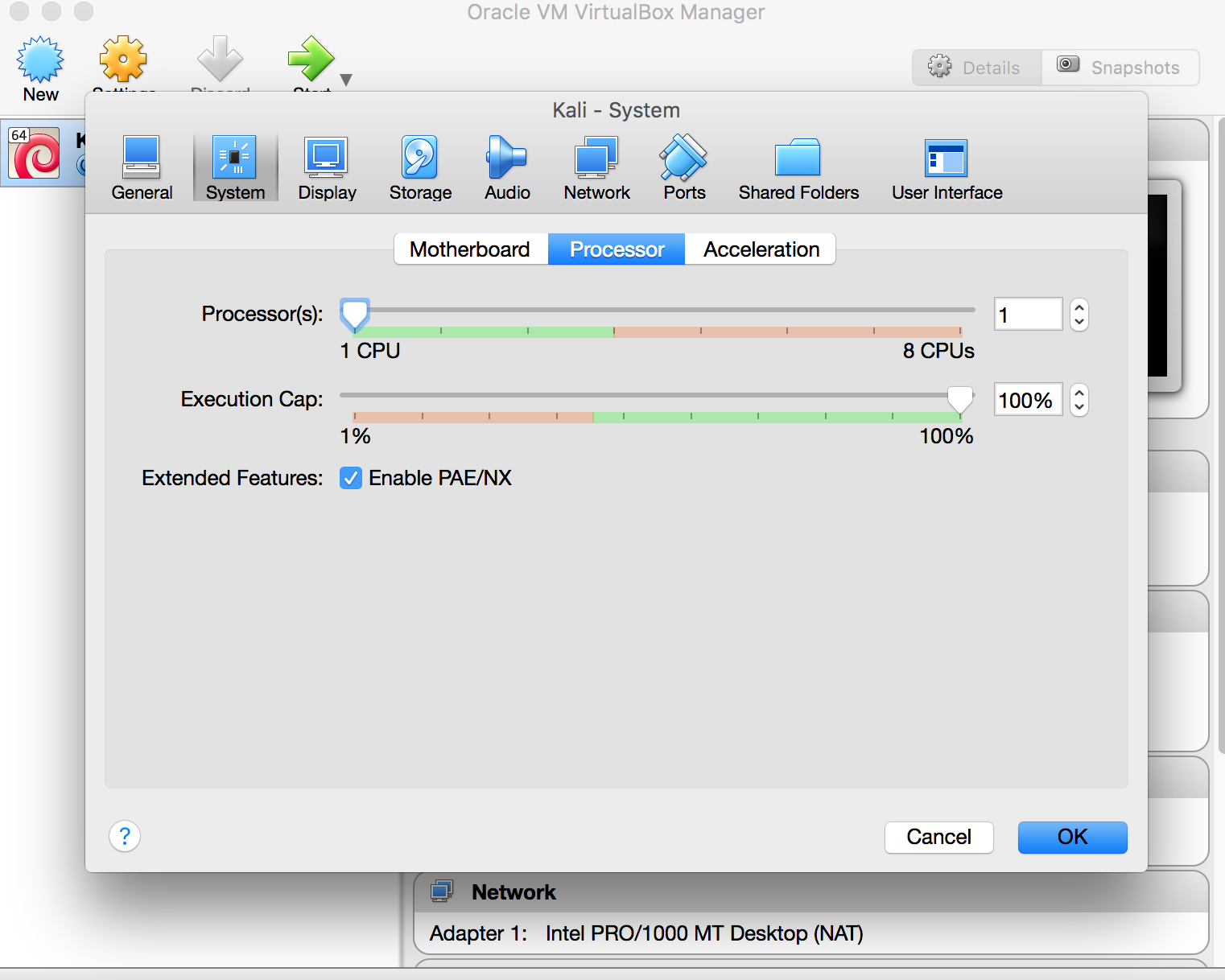
Task: Click the Execution Cap '1%' label
Action: point(355,436)
